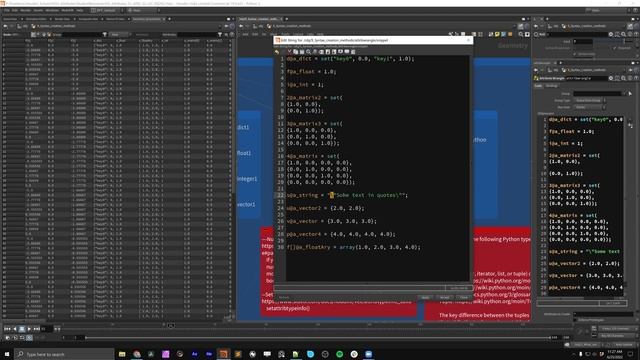Add a new pane tab beside Geometry Spreadsheet
The height and width of the screenshot is (360, 640).
pos(169,19)
